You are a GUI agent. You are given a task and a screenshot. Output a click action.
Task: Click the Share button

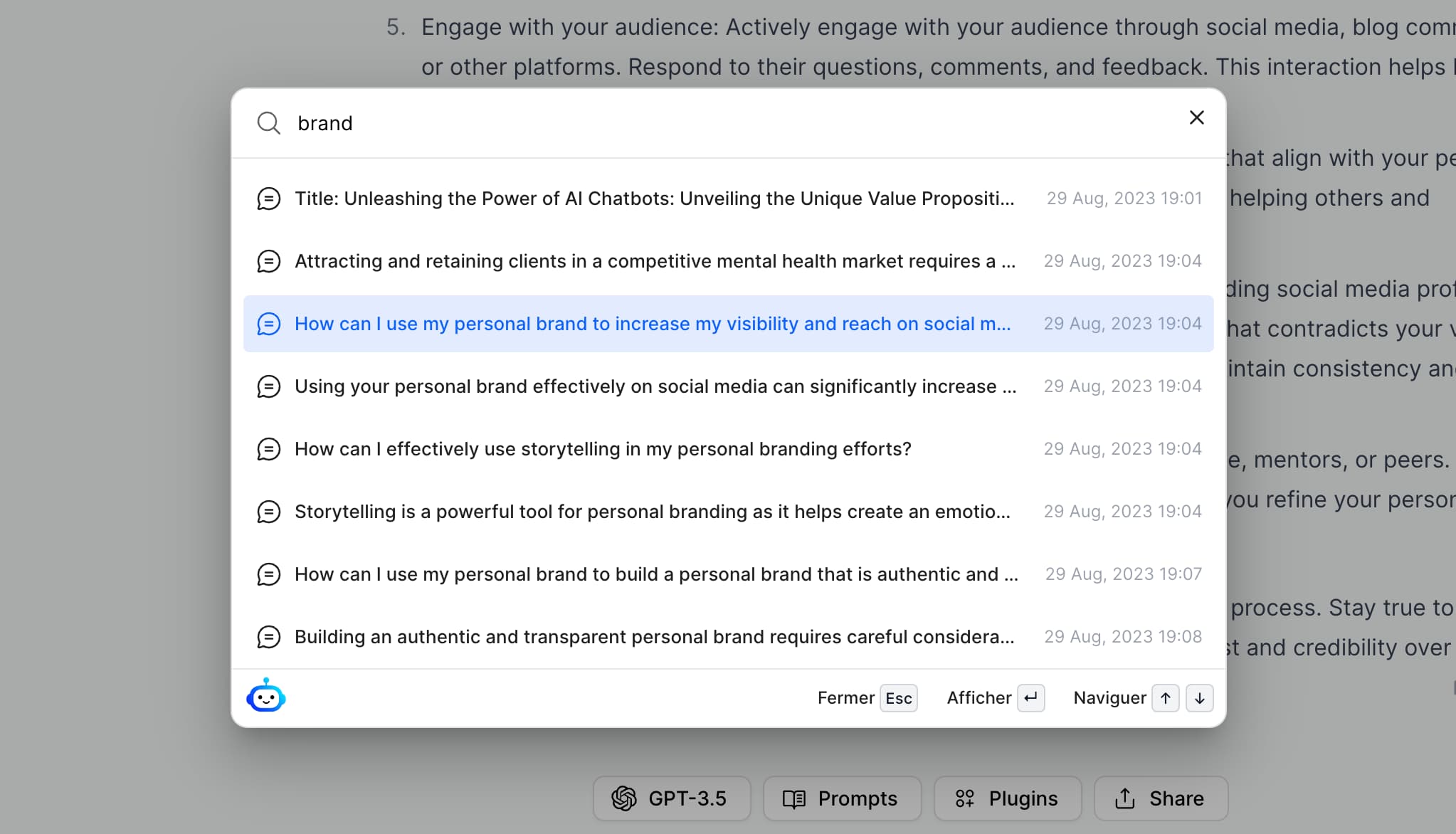tap(1160, 798)
